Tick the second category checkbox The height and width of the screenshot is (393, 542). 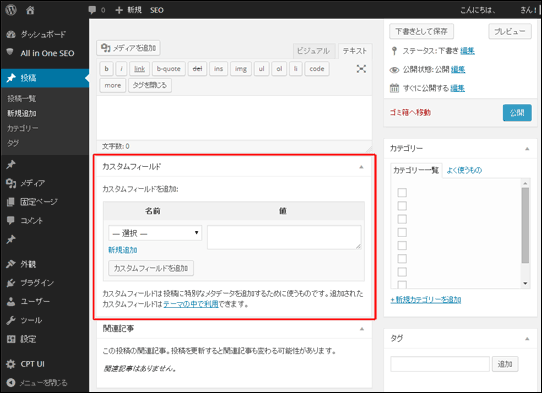[402, 206]
